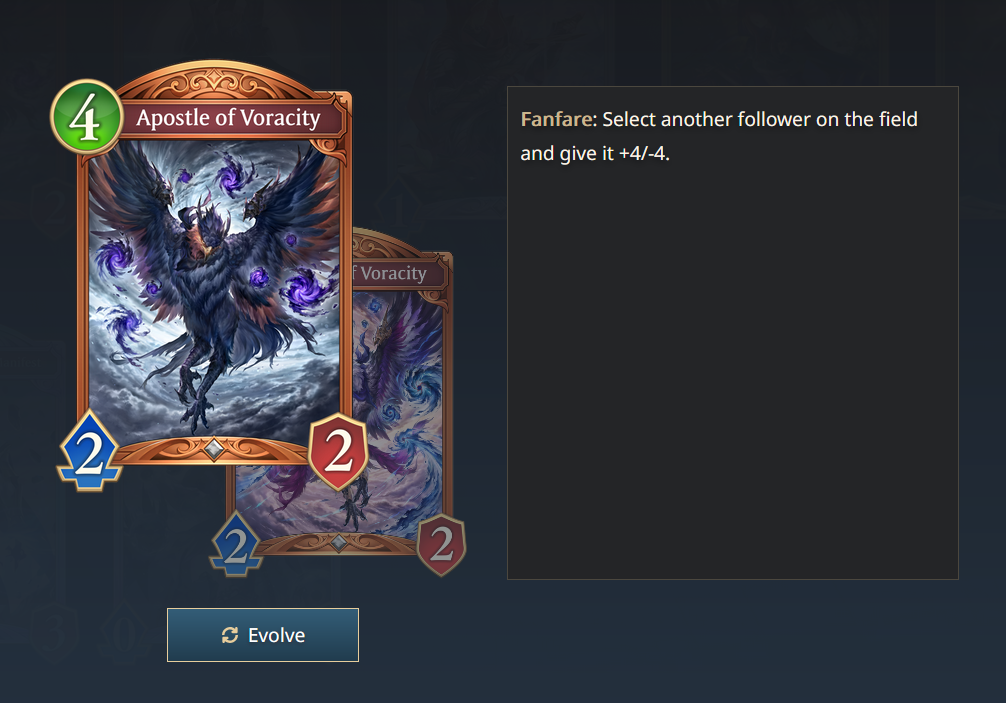Image resolution: width=1006 pixels, height=703 pixels.
Task: Click the faint shield watermark at bottom left
Action: [x=55, y=632]
